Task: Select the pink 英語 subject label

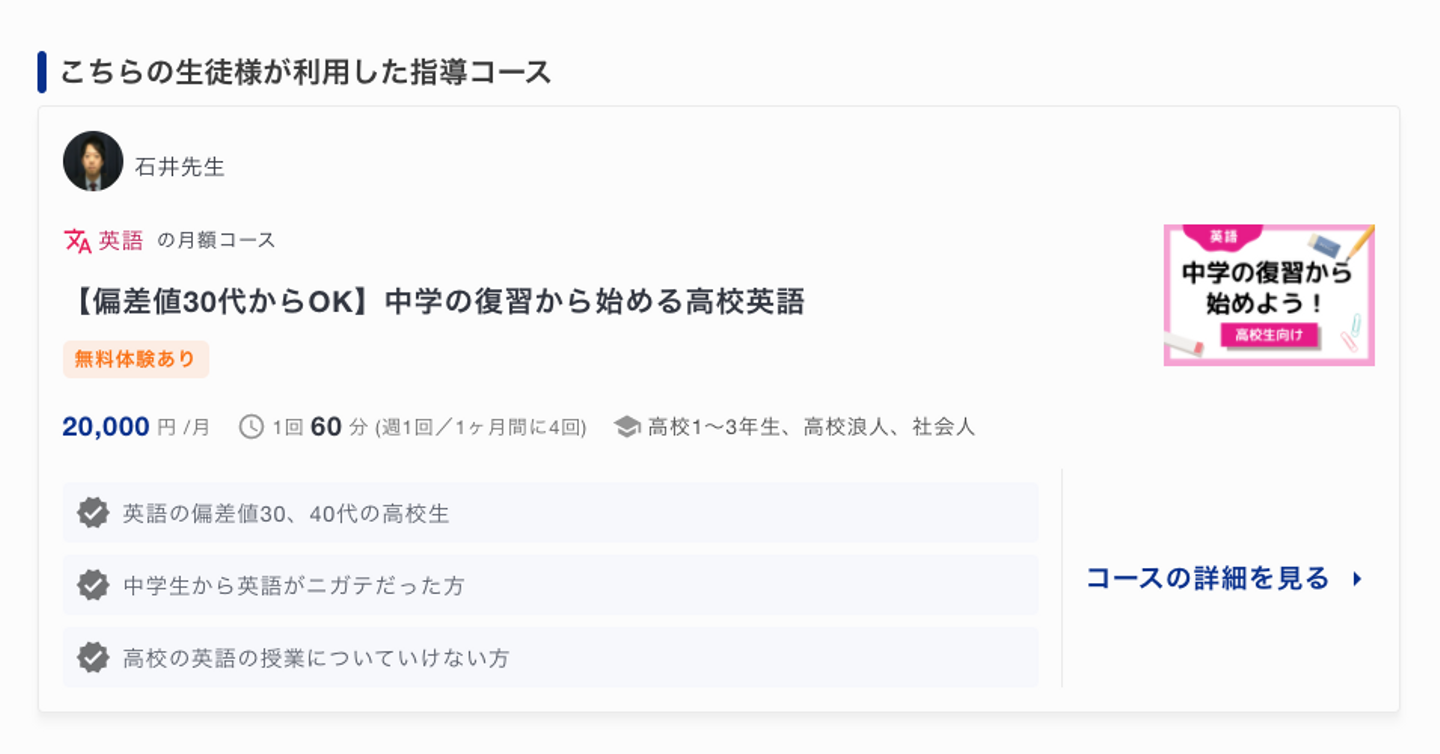Action: [121, 240]
